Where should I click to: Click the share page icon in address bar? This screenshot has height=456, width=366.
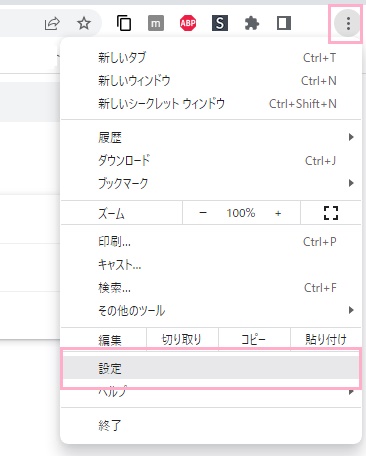pos(52,24)
